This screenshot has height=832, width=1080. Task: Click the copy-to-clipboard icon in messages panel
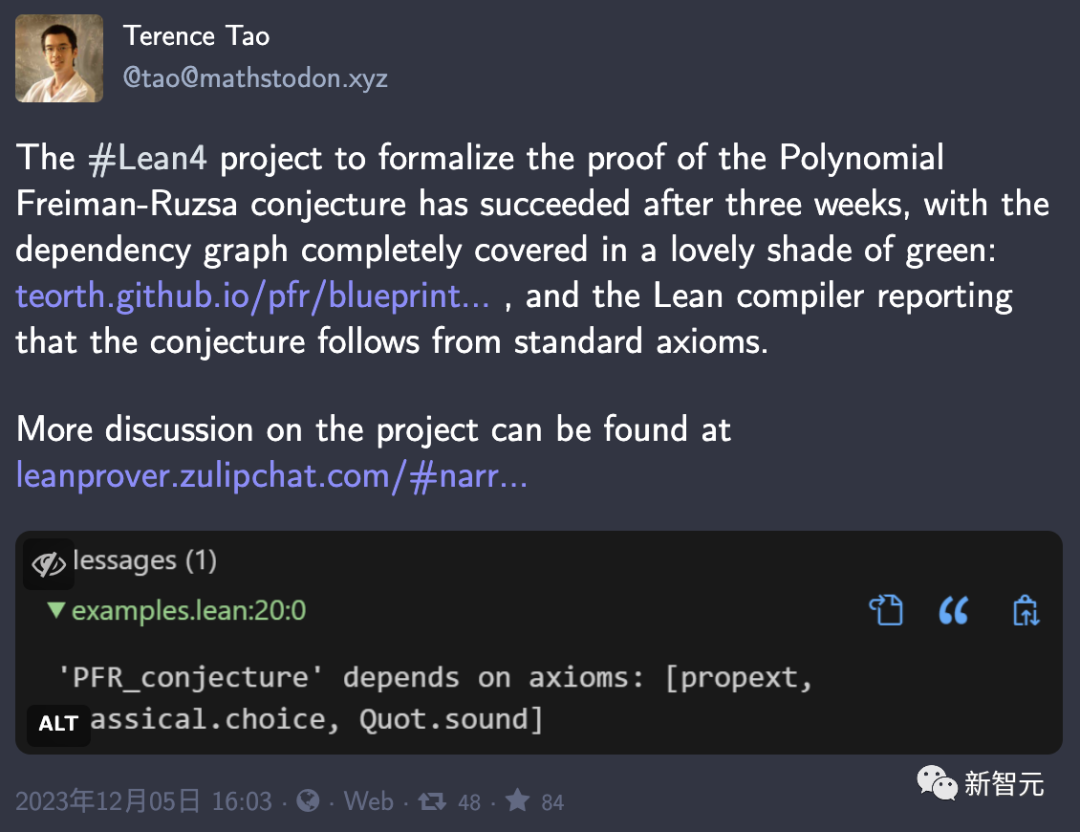click(1026, 610)
